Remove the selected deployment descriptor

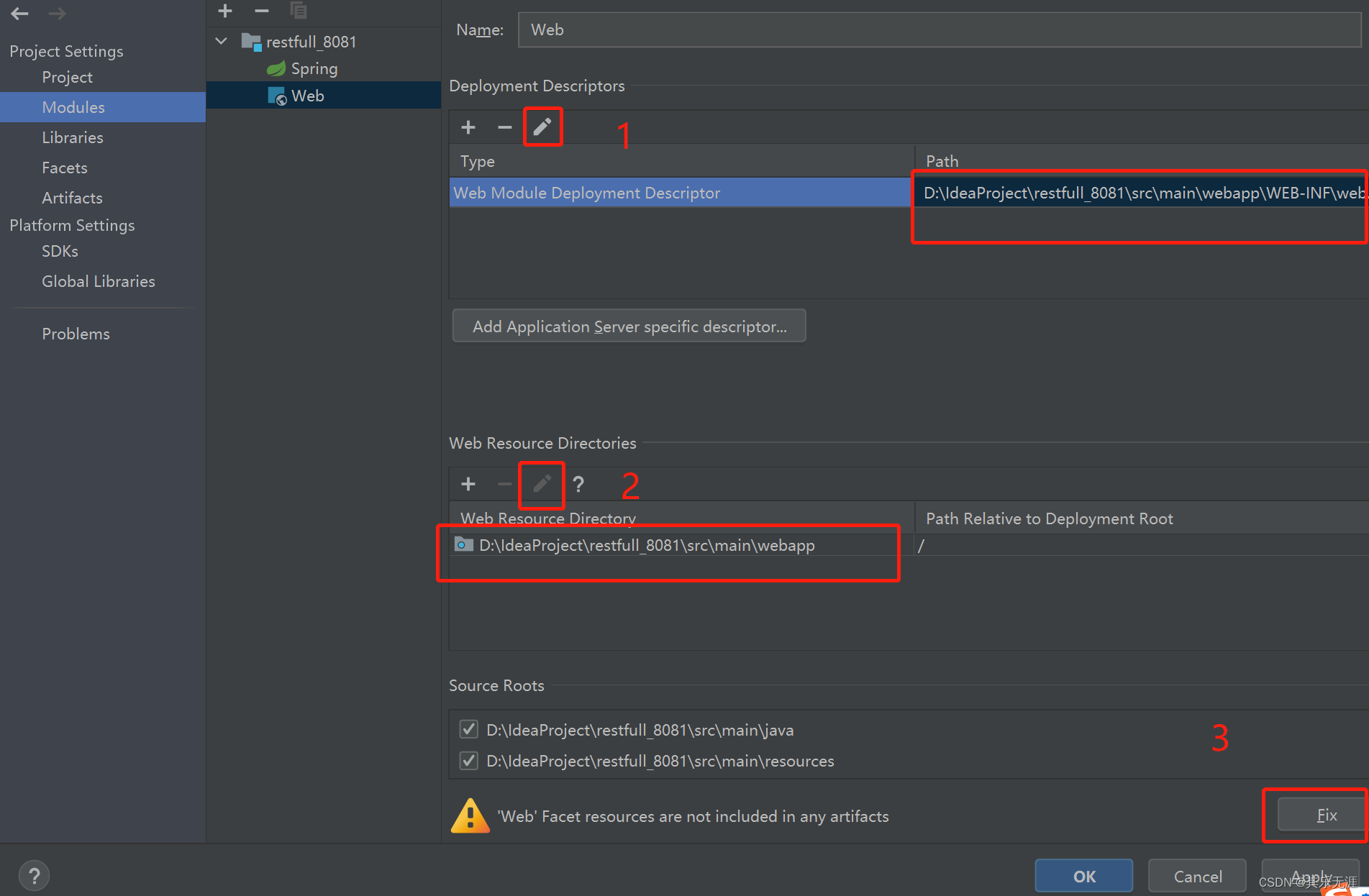(505, 127)
